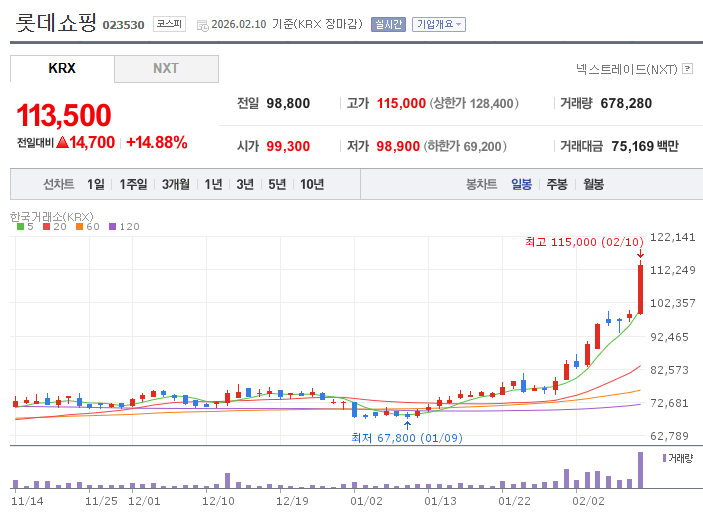703x514 pixels.
Task: Click the calendar icon beside 2026.02.10
Action: click(x=203, y=26)
